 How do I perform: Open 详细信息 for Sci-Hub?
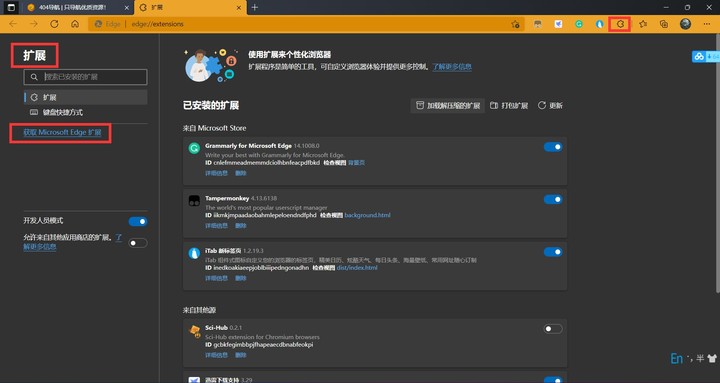[x=216, y=355]
